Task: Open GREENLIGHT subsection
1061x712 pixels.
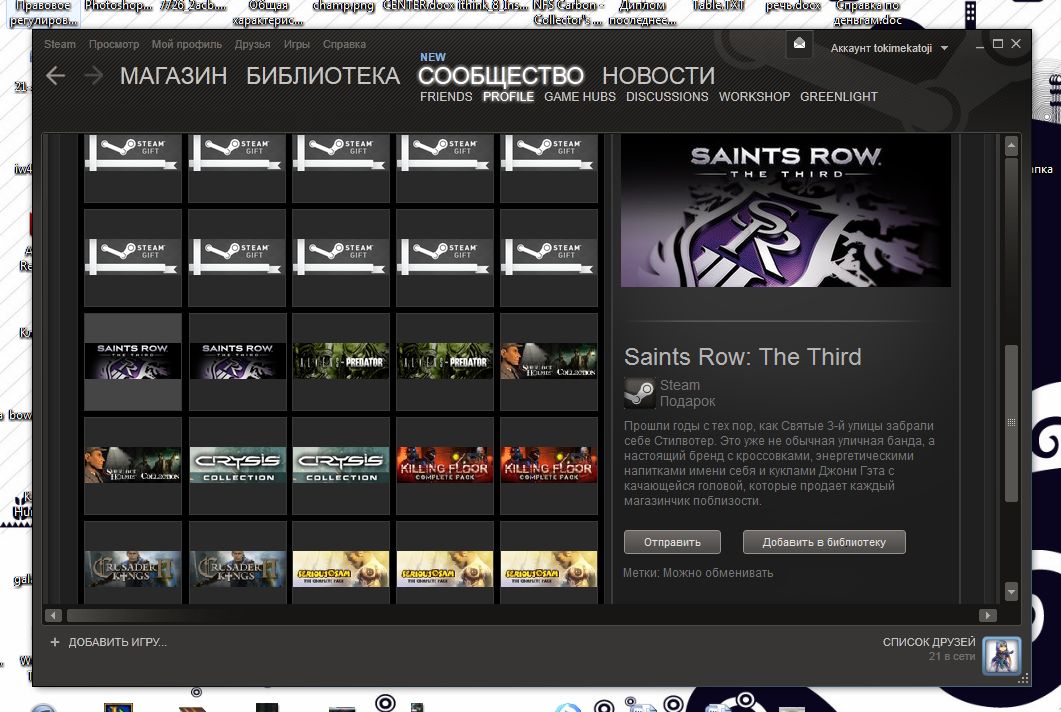Action: click(x=839, y=97)
